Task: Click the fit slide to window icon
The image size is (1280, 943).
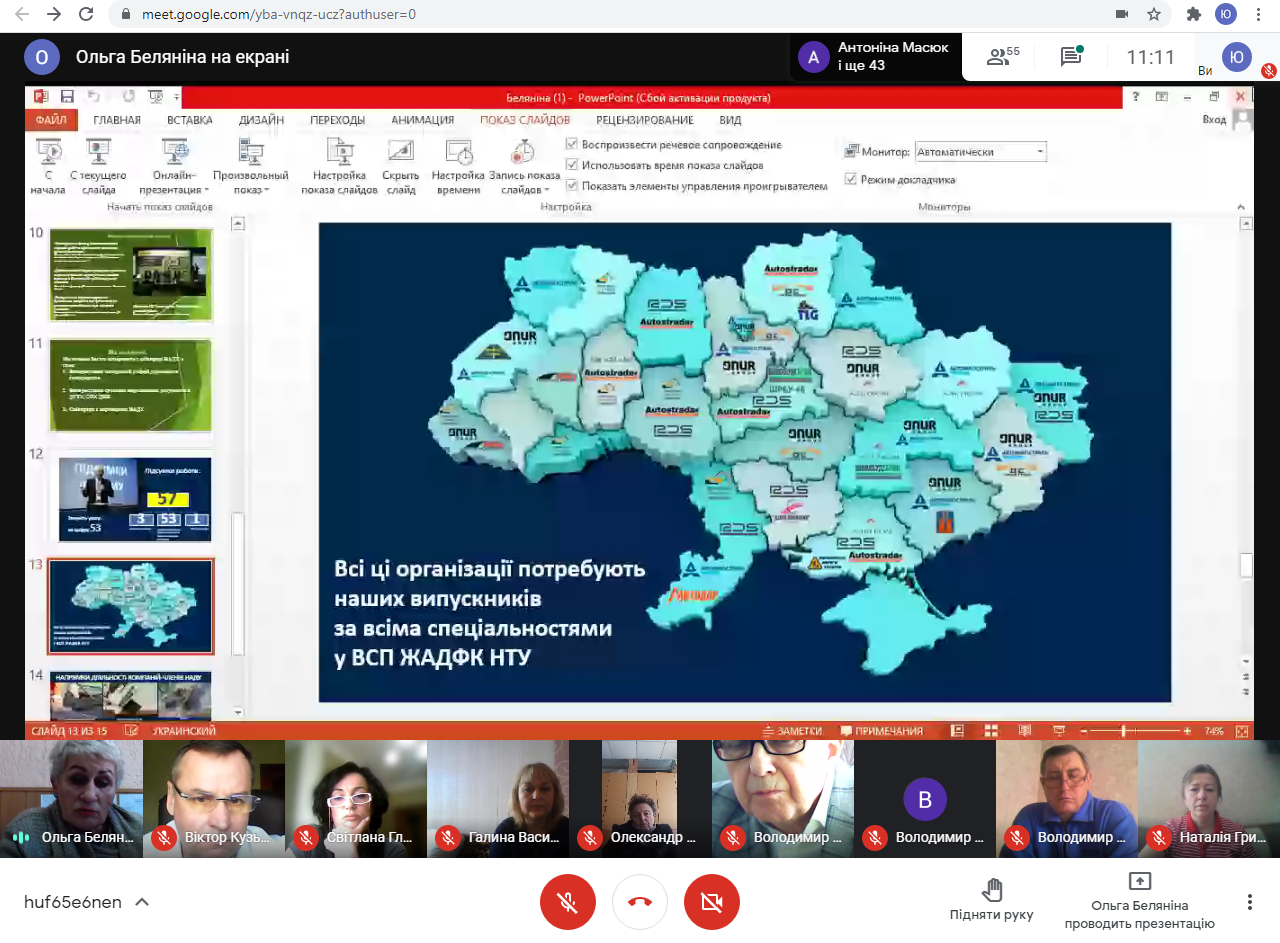Action: pyautogui.click(x=1242, y=731)
